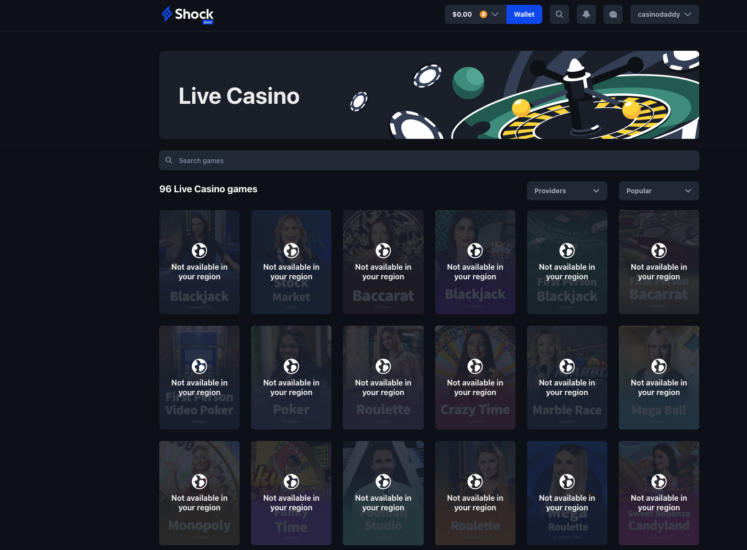Screen dimensions: 747x550
Task: Expand the casinodaddy account menu
Action: click(665, 14)
